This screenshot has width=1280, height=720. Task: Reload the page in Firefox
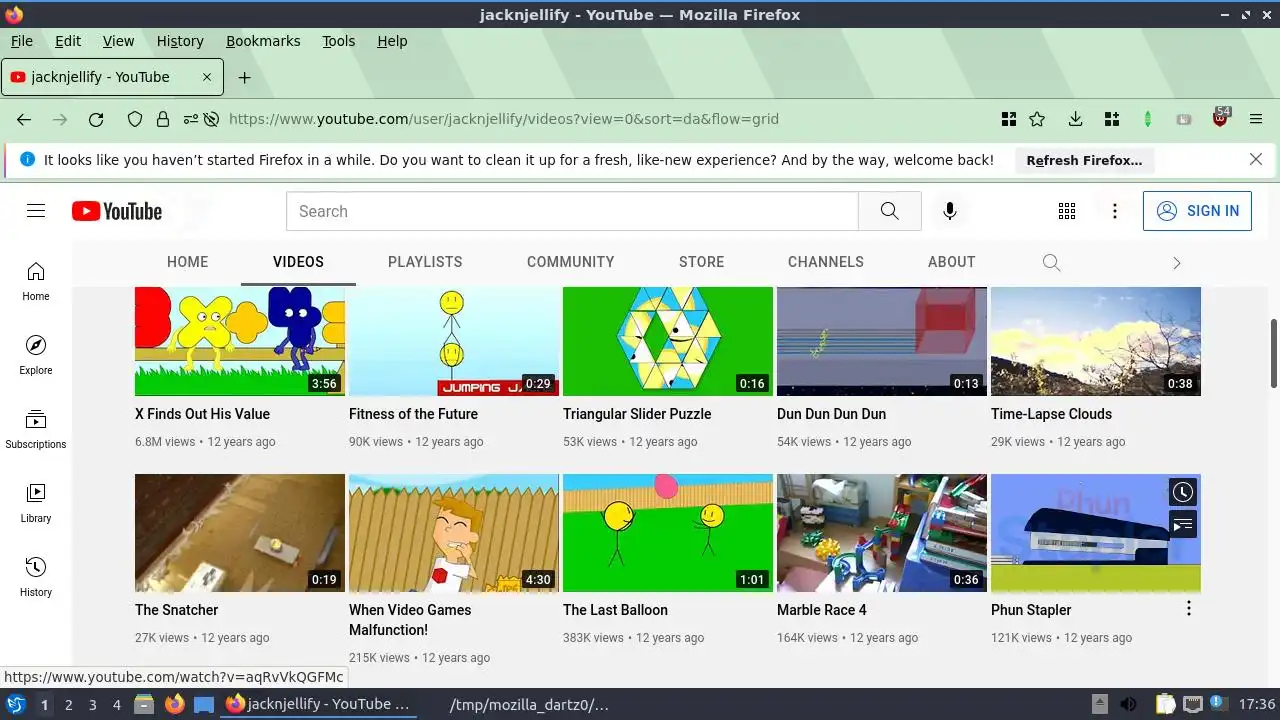click(96, 119)
